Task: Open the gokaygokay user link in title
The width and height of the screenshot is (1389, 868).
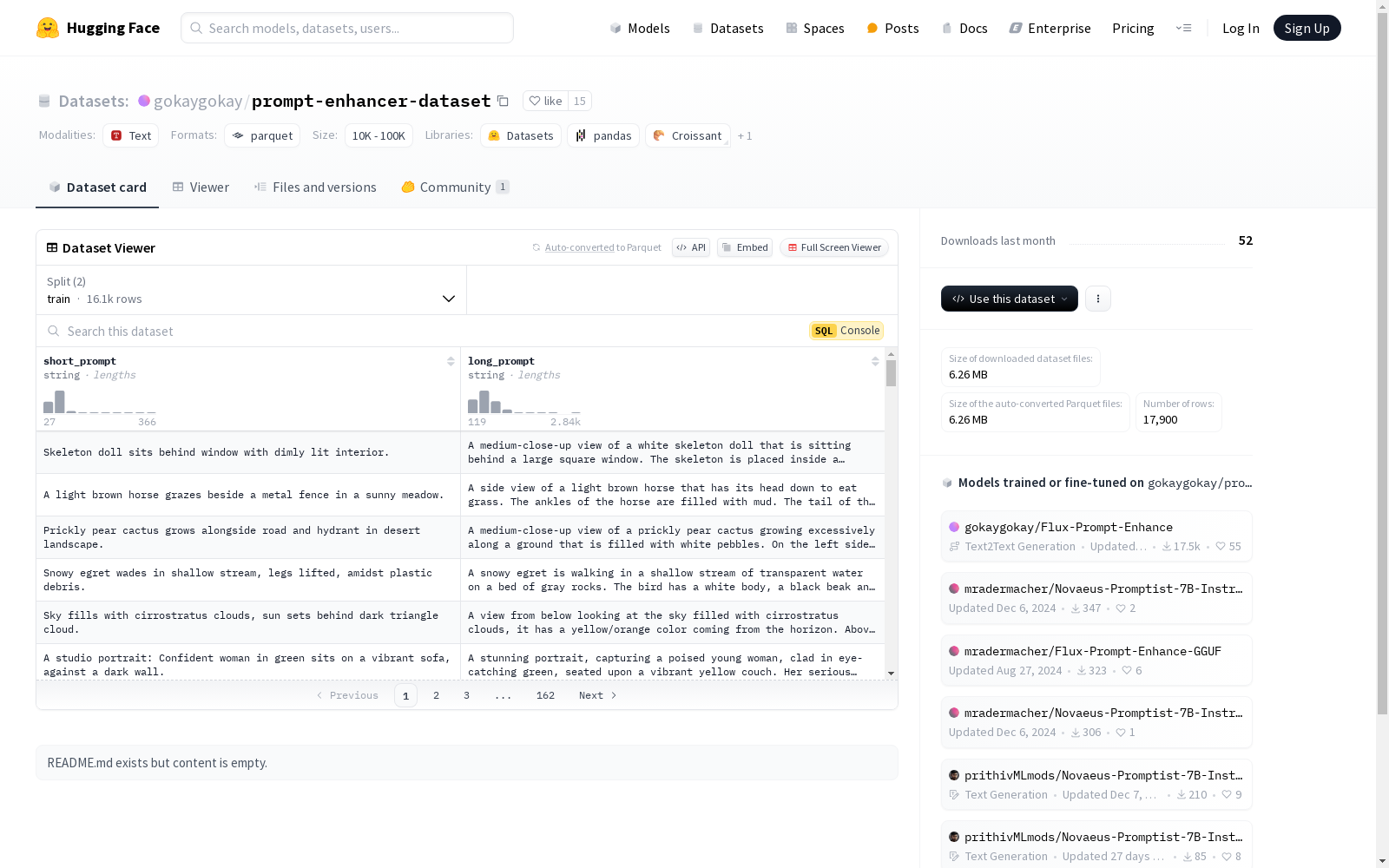Action: click(x=198, y=101)
